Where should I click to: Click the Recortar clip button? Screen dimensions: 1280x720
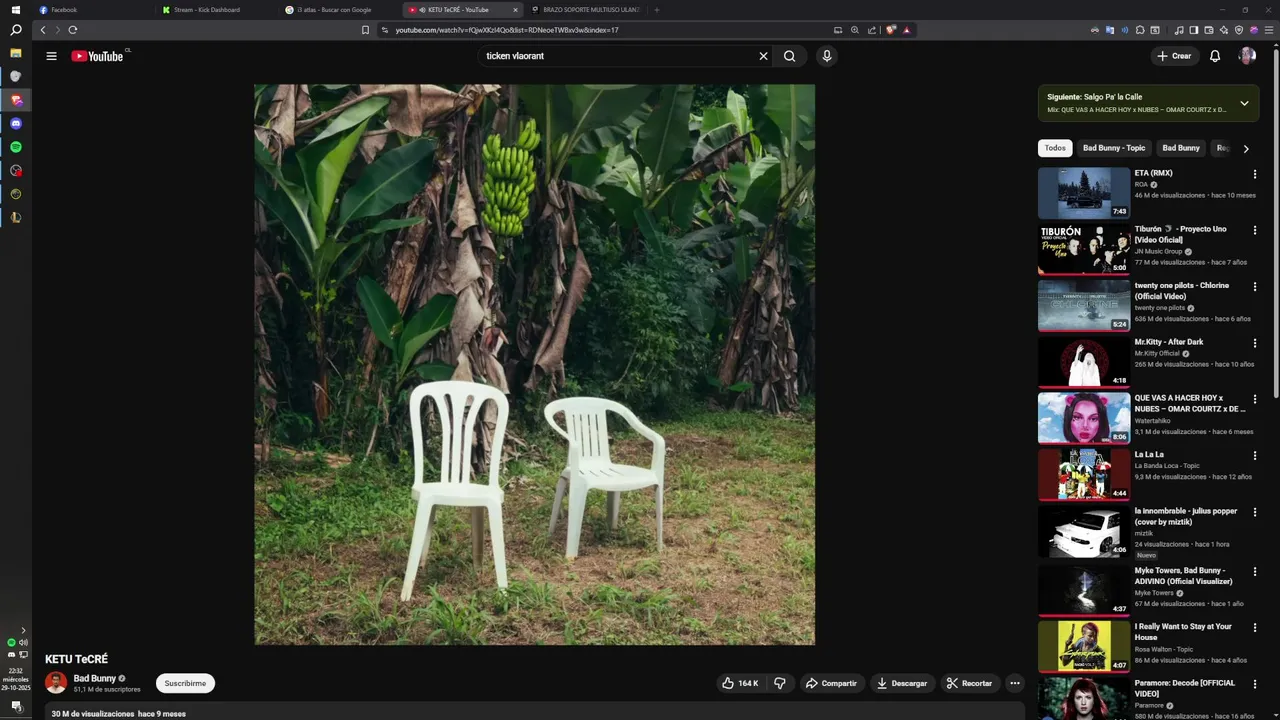click(x=969, y=683)
